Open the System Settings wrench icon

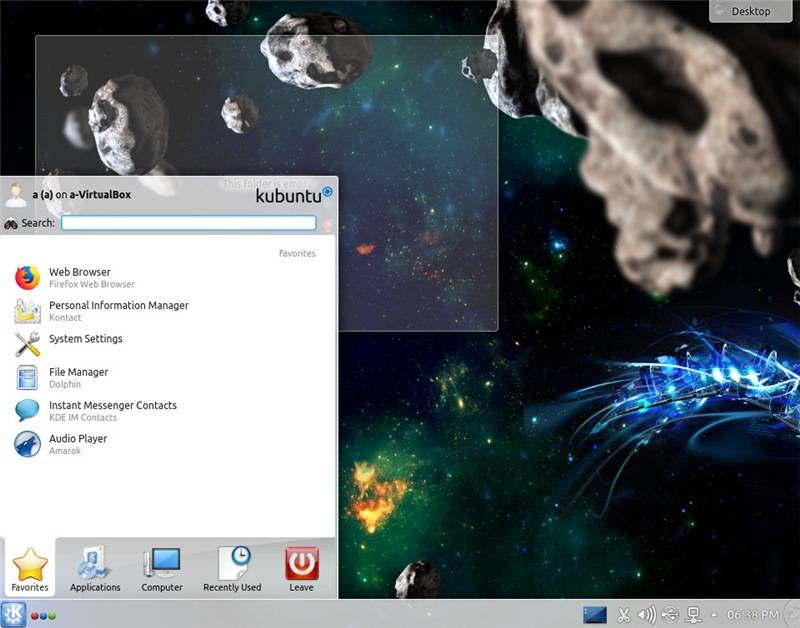[x=27, y=344]
